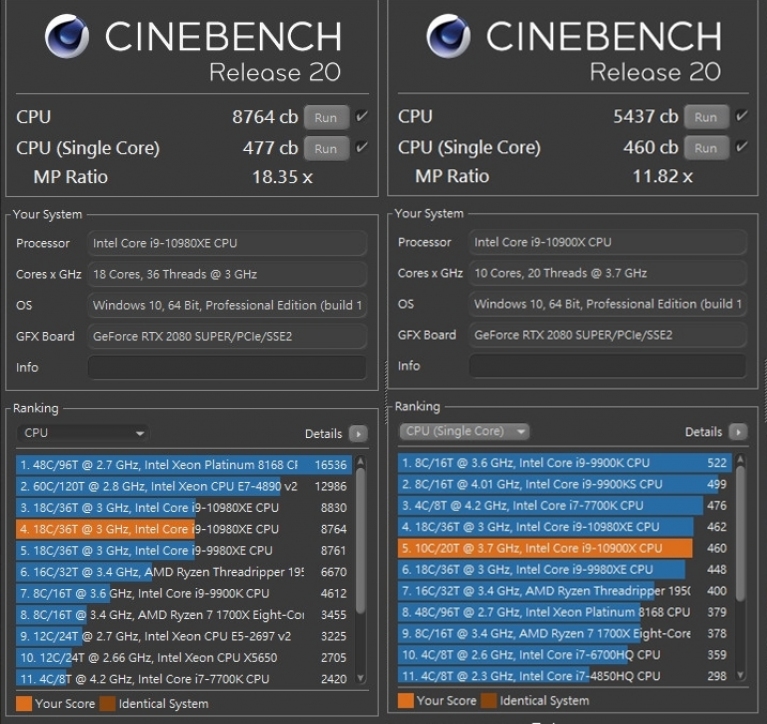Run the CPU test in the left Cinebench window
Screen dimensions: 767x724
click(x=326, y=117)
